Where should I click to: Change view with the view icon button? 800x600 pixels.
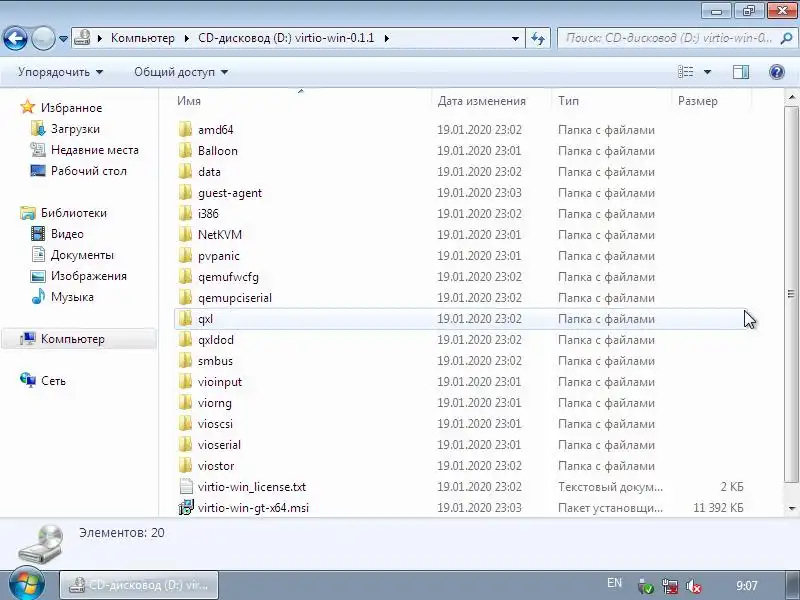click(686, 72)
